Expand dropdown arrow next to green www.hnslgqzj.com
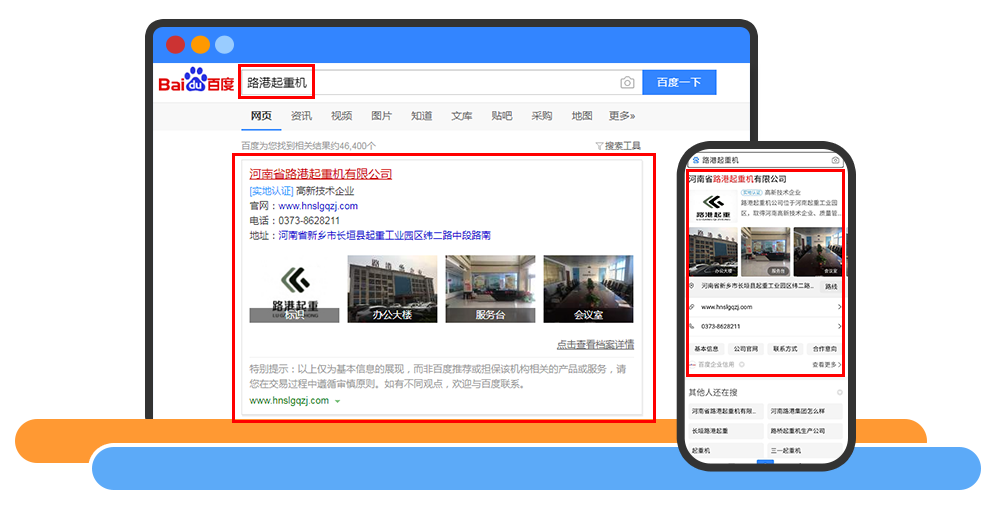The height and width of the screenshot is (506, 993). point(338,402)
